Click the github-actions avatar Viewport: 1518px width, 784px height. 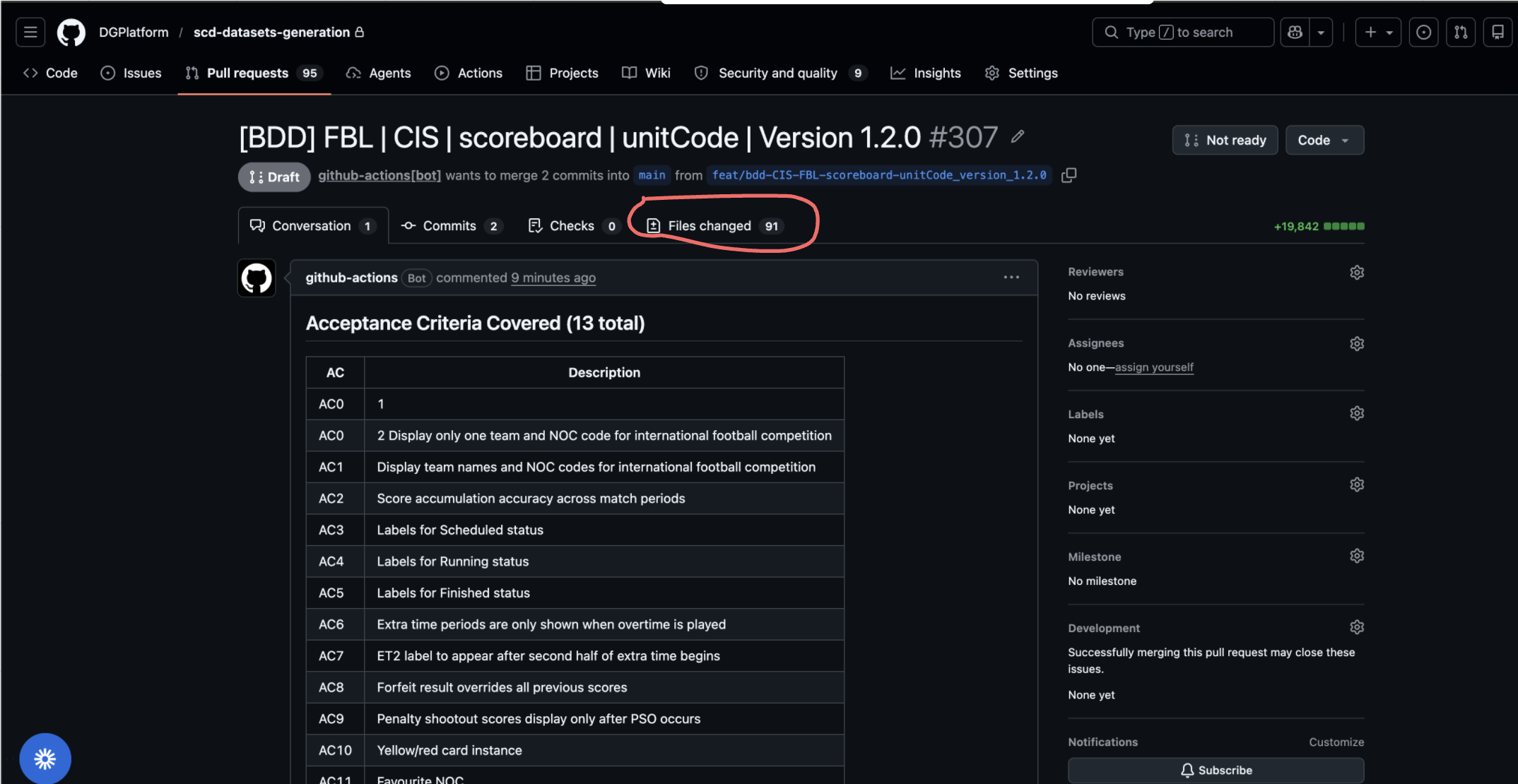click(257, 278)
